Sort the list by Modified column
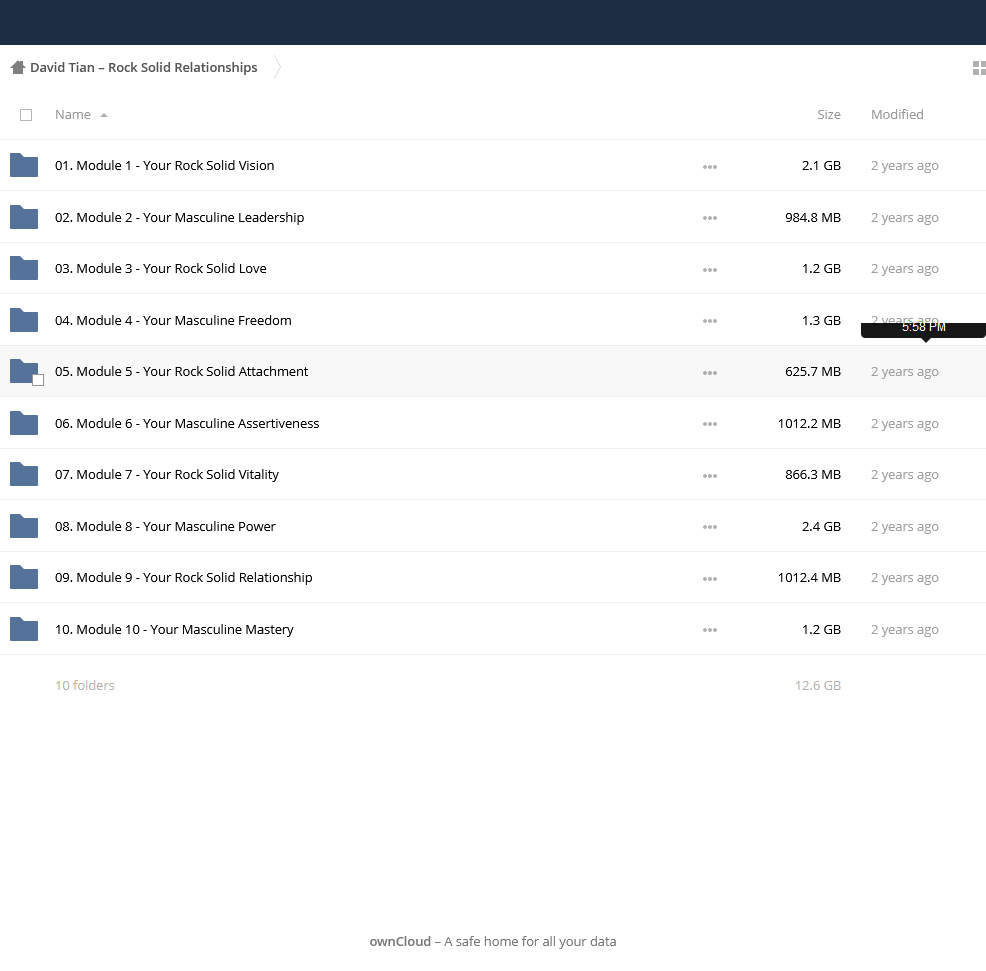The width and height of the screenshot is (986, 971). coord(897,114)
